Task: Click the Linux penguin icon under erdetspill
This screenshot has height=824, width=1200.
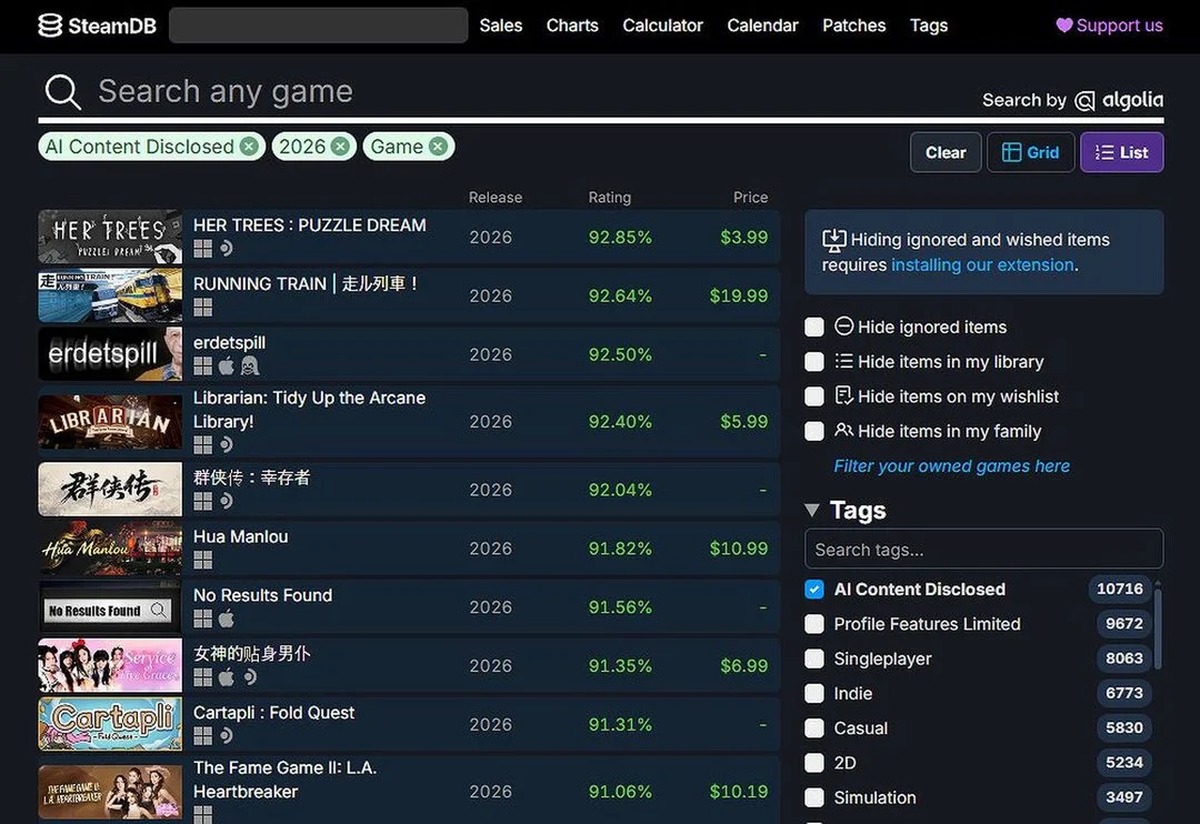Action: (249, 366)
